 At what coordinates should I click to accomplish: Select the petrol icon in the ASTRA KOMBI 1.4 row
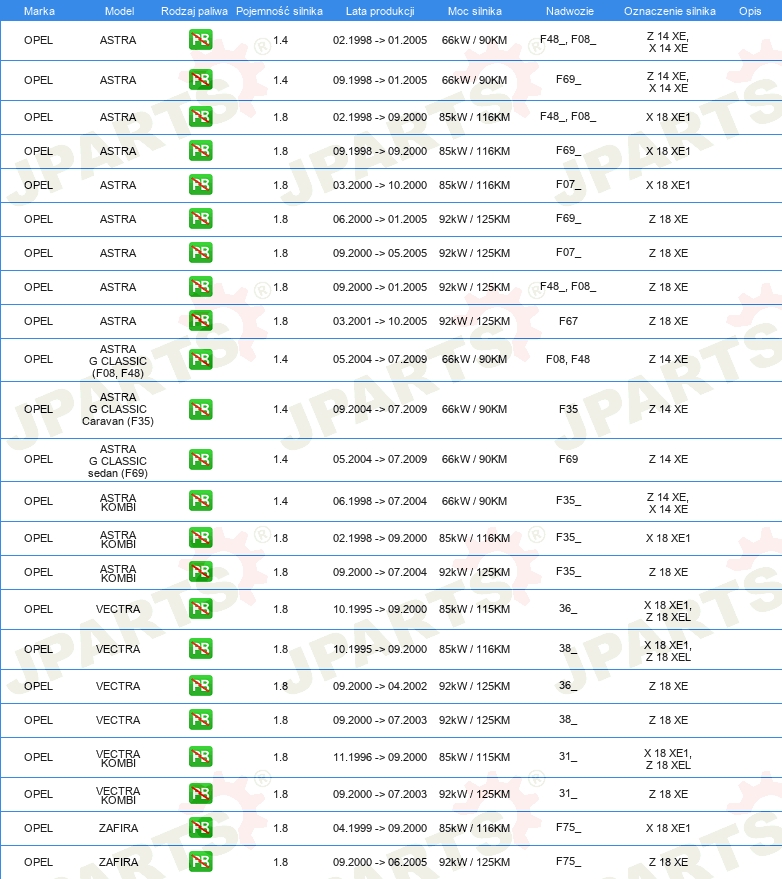point(201,501)
